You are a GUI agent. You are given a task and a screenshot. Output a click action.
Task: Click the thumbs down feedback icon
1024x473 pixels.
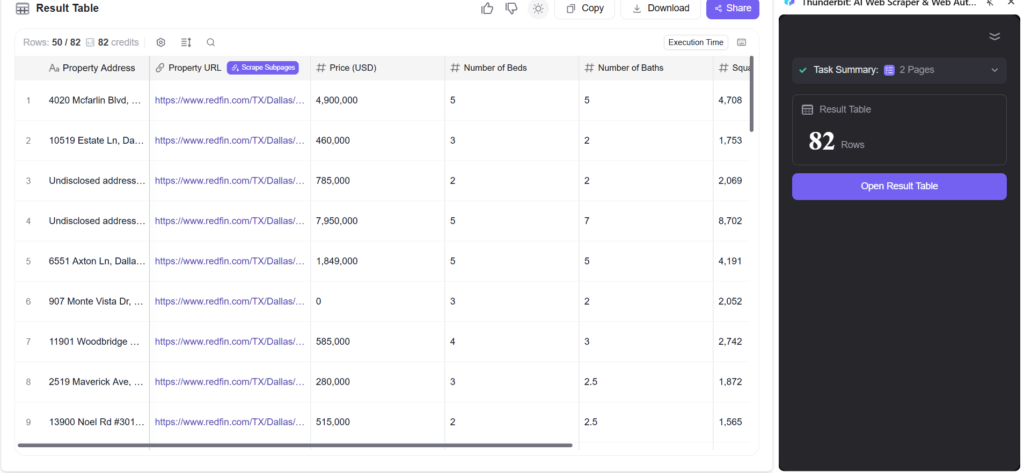(512, 8)
